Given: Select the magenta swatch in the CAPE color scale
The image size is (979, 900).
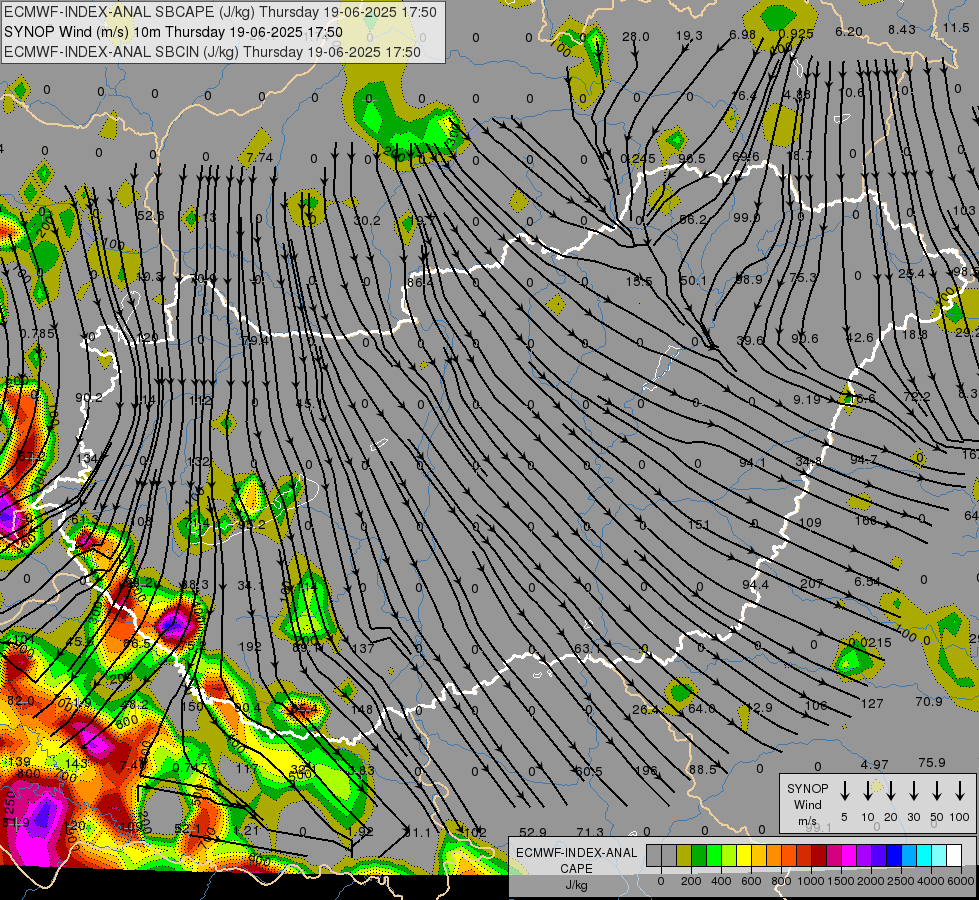Looking at the screenshot, I should pyautogui.click(x=849, y=855).
